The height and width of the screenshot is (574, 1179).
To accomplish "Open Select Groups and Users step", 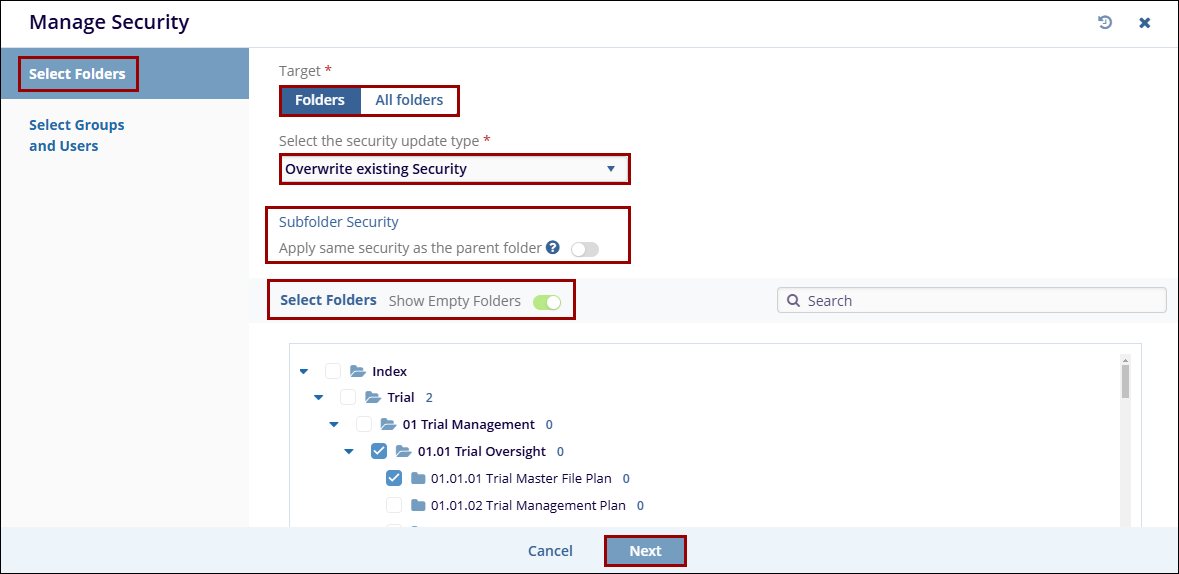I will click(x=77, y=135).
